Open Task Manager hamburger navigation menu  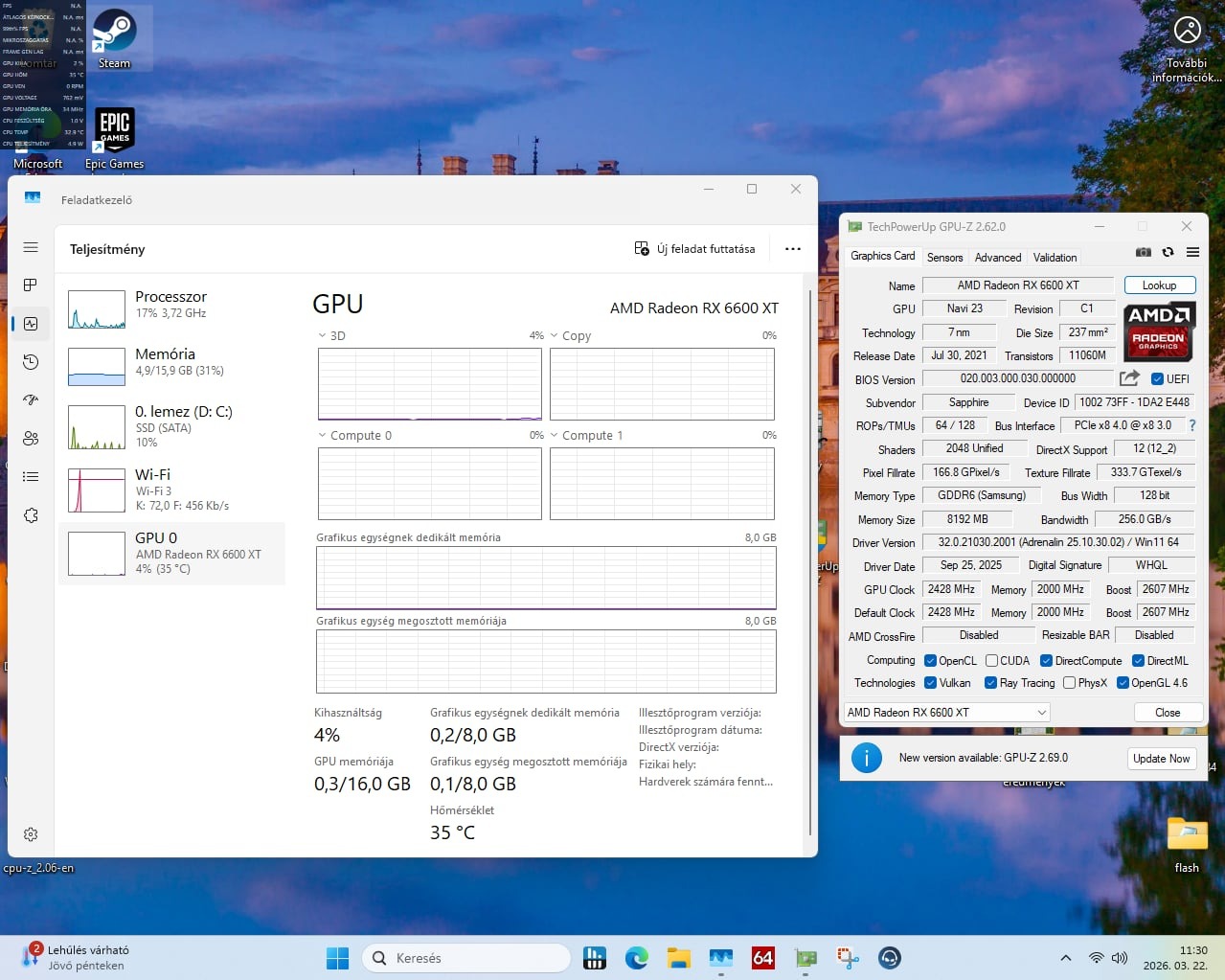(31, 247)
